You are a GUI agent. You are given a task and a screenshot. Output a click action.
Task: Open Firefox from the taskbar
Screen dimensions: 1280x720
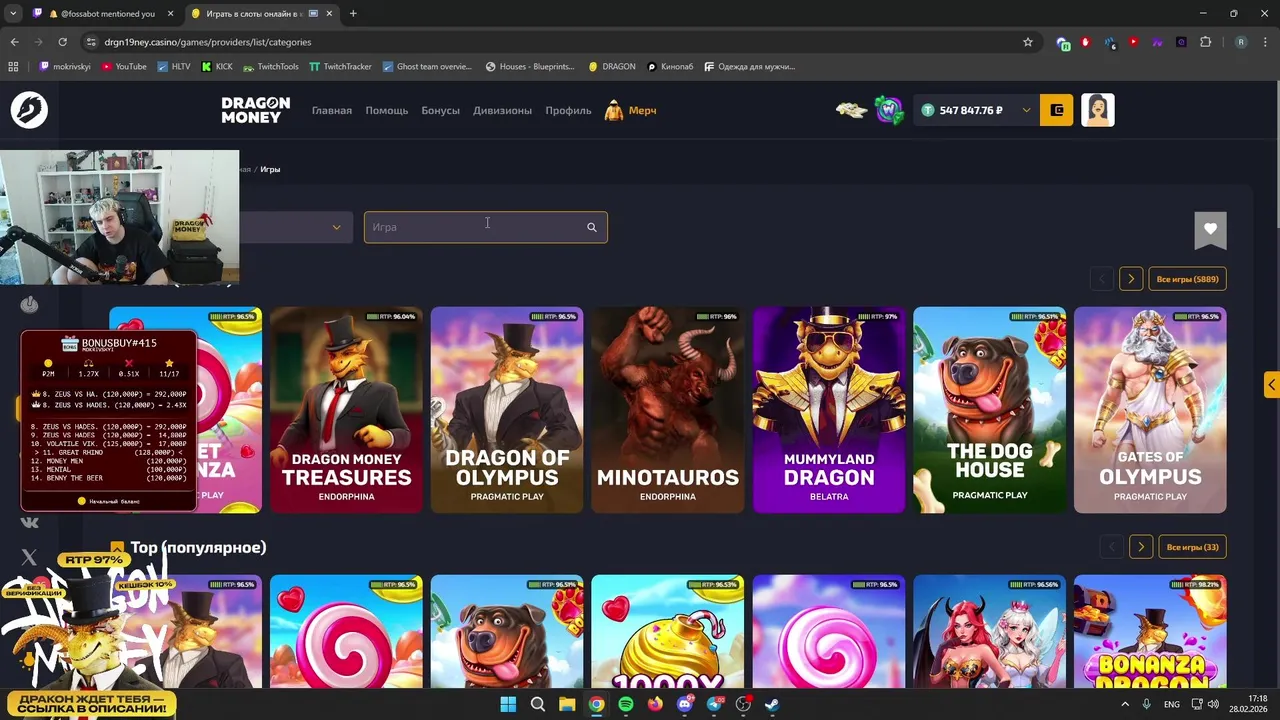point(655,704)
